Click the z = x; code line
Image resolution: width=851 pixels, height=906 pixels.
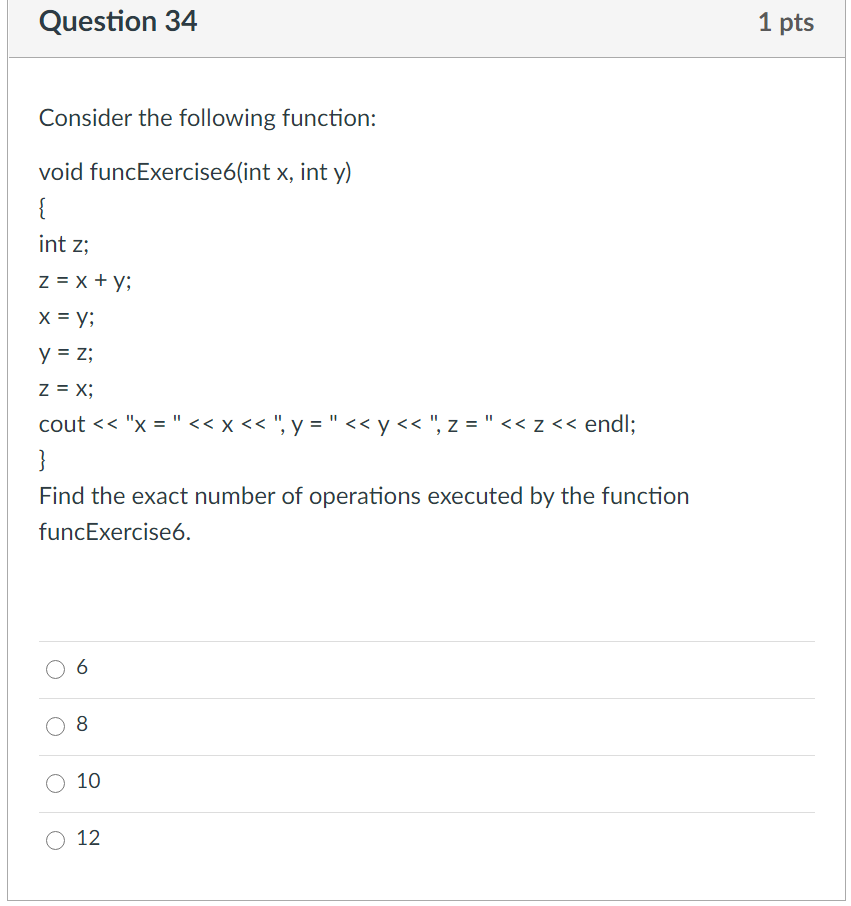[66, 388]
